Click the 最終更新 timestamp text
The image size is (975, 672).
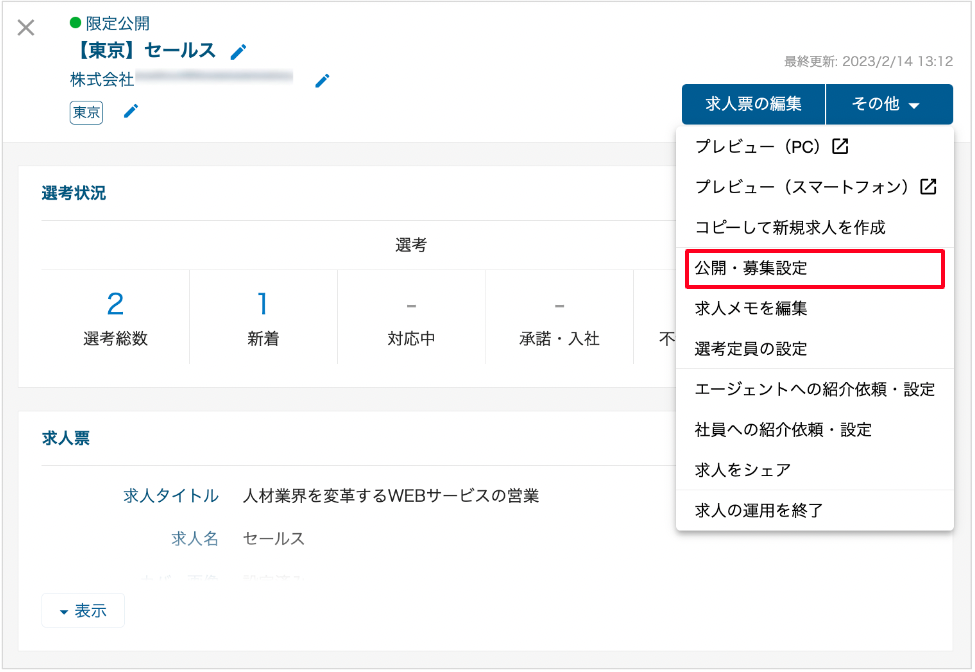pyautogui.click(x=868, y=62)
